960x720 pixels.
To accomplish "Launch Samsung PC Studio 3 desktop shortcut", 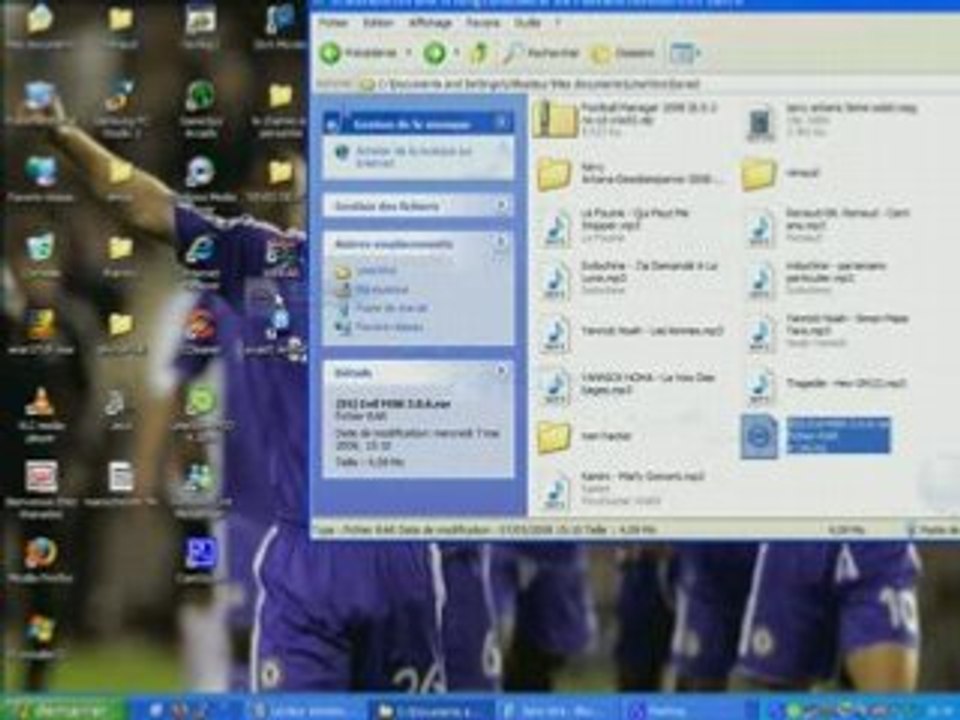I will 120,107.
